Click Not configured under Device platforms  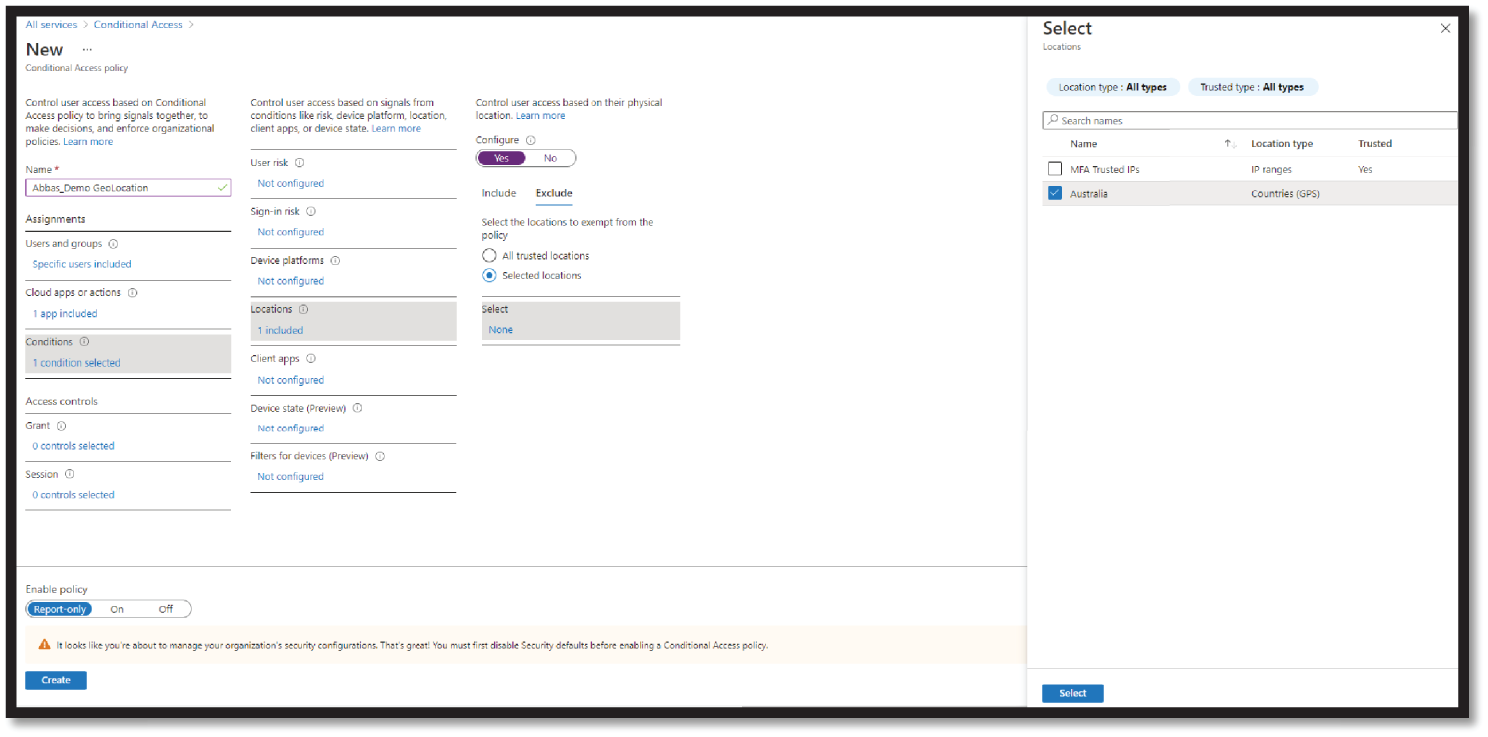290,281
